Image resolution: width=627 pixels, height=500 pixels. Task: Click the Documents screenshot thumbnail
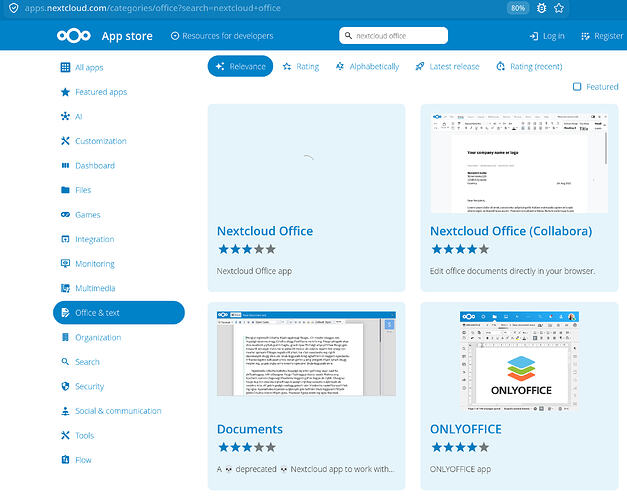click(306, 354)
